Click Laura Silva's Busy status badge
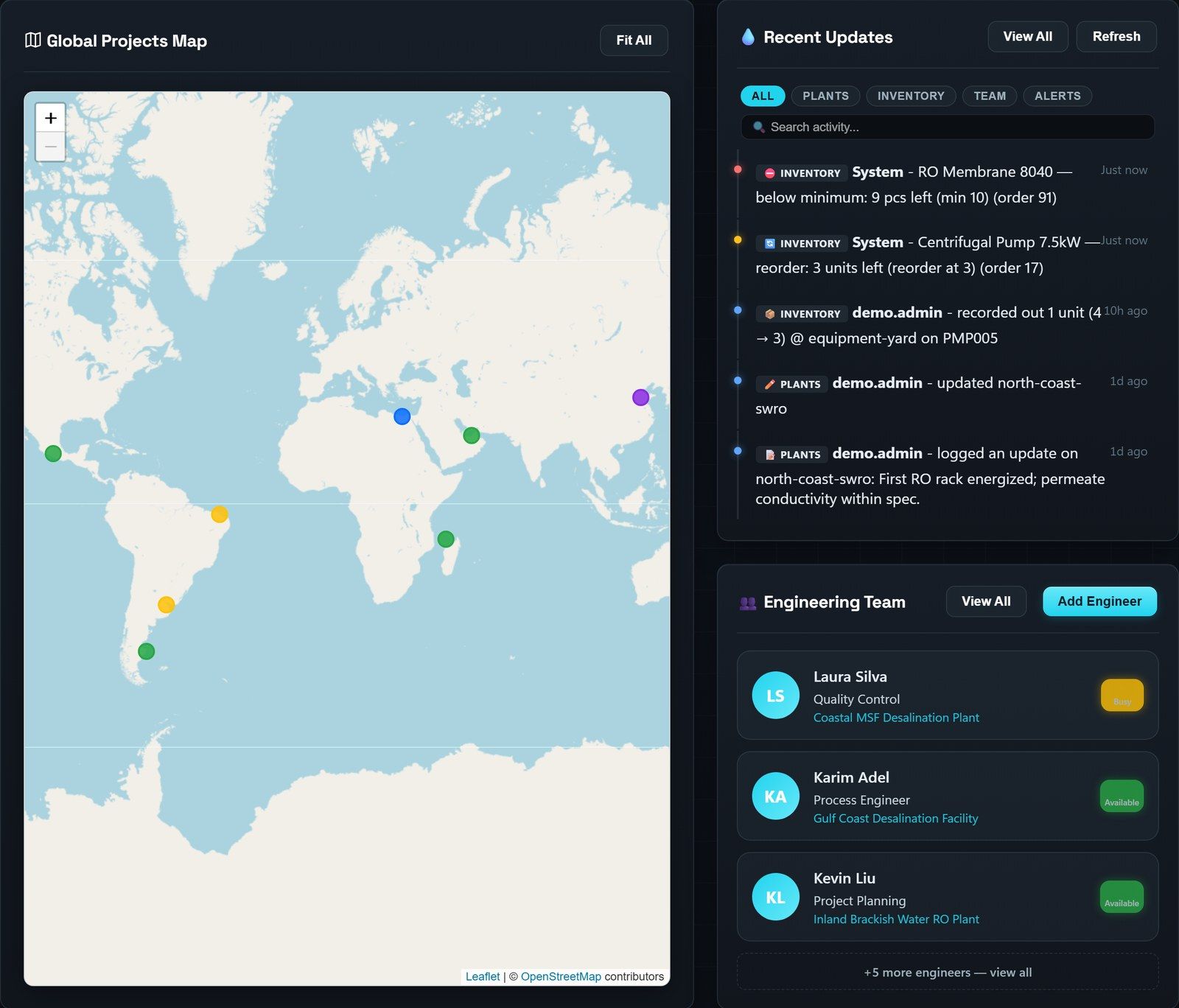 [1122, 696]
